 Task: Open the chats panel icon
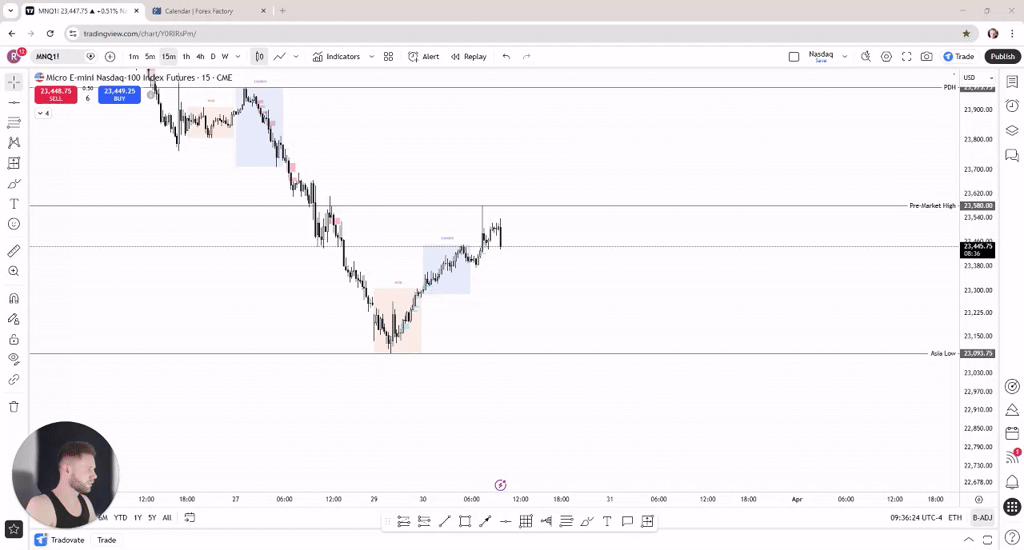[x=1012, y=155]
